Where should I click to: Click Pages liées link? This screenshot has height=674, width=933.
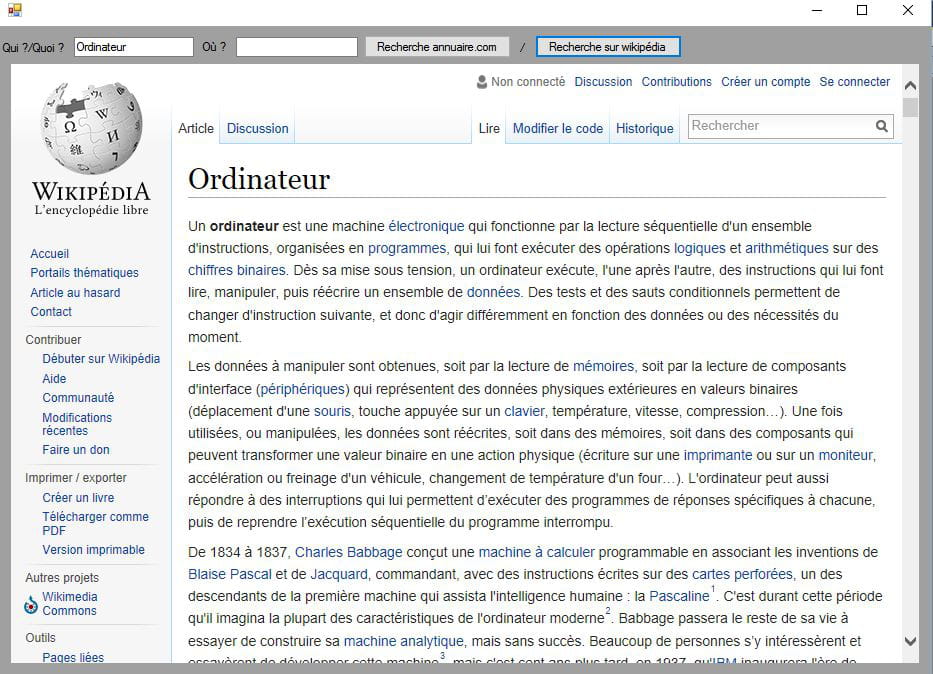point(73,657)
